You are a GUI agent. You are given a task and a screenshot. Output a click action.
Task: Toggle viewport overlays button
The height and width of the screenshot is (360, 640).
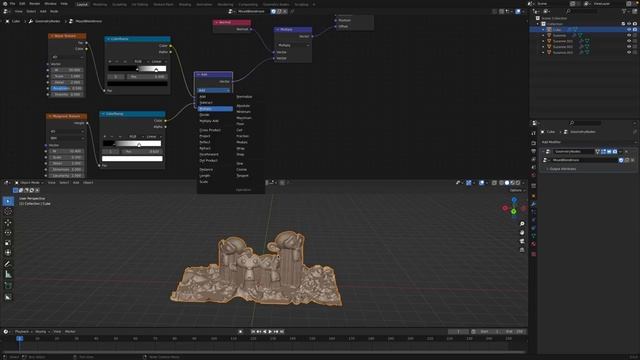point(481,183)
